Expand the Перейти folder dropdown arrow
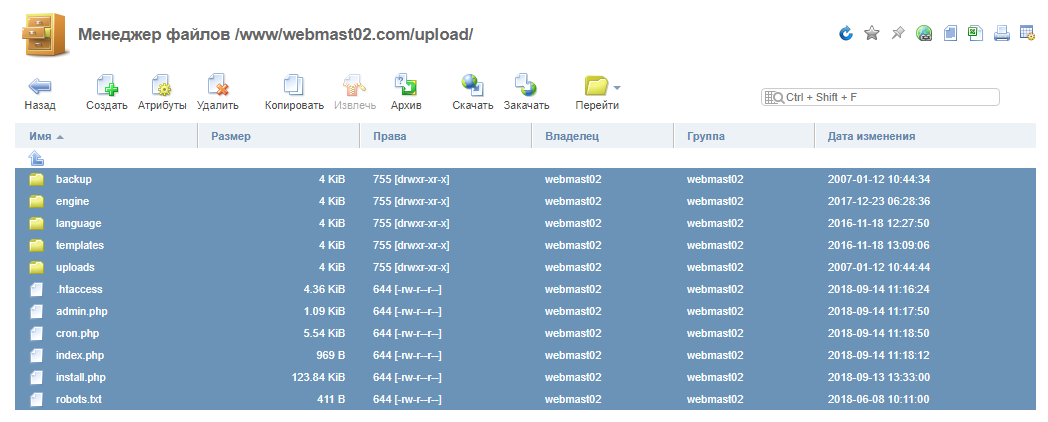 617,86
